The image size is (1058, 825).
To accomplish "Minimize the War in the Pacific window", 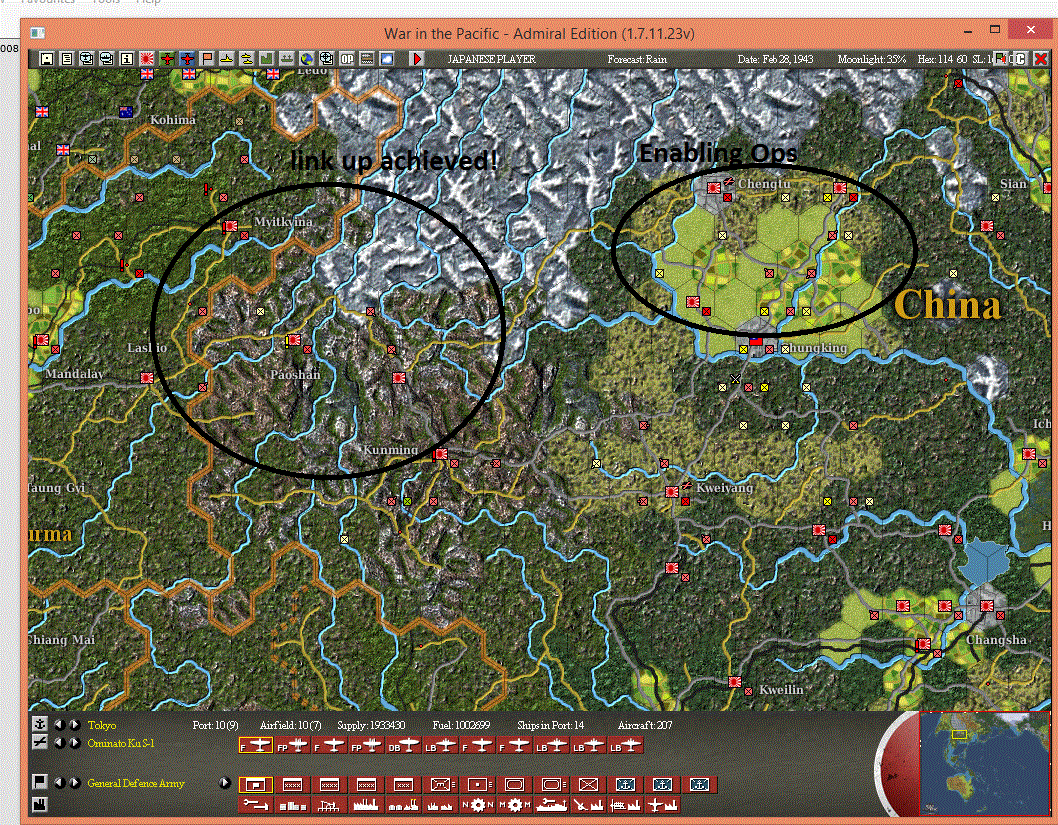I will coord(968,31).
